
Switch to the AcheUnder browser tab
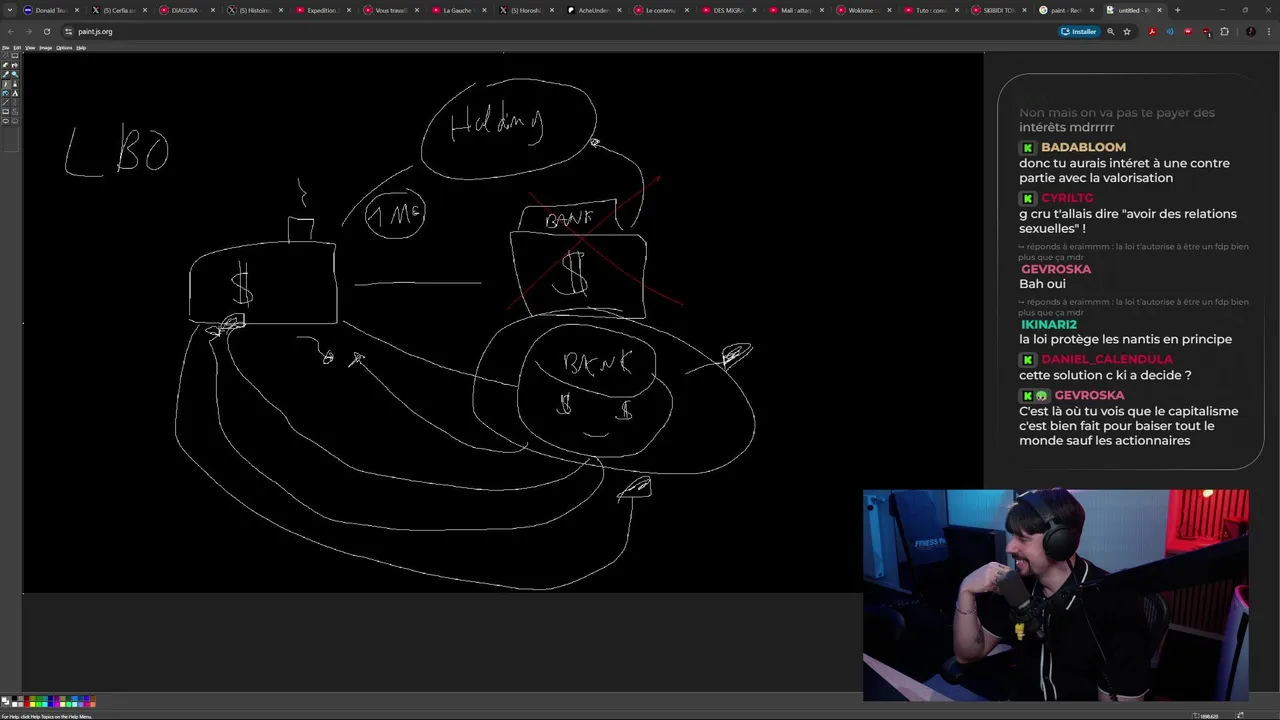pyautogui.click(x=594, y=10)
